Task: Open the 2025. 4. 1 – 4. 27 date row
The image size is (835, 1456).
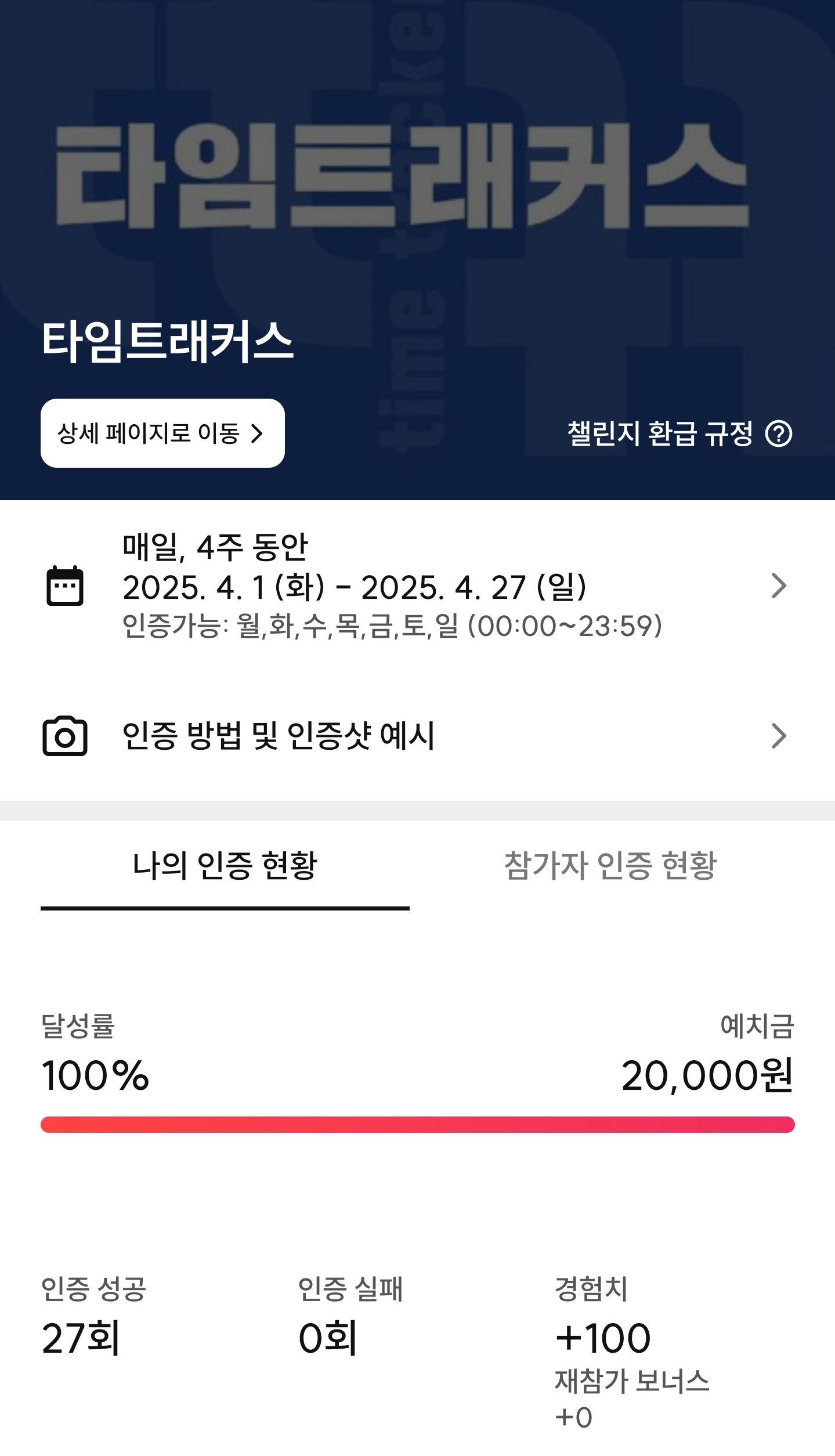Action: coord(417,586)
